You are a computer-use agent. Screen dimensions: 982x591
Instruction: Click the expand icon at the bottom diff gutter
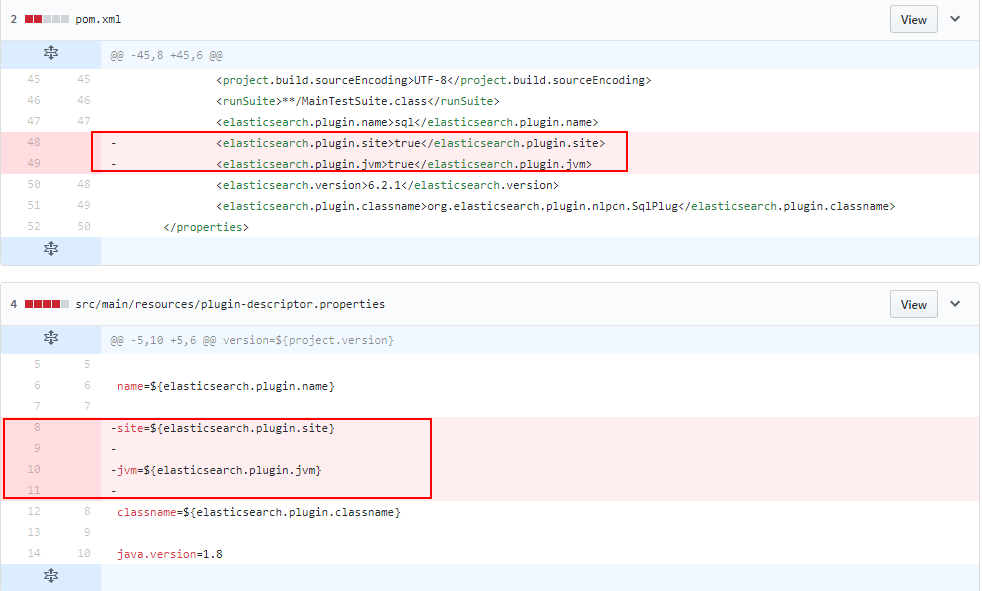50,575
